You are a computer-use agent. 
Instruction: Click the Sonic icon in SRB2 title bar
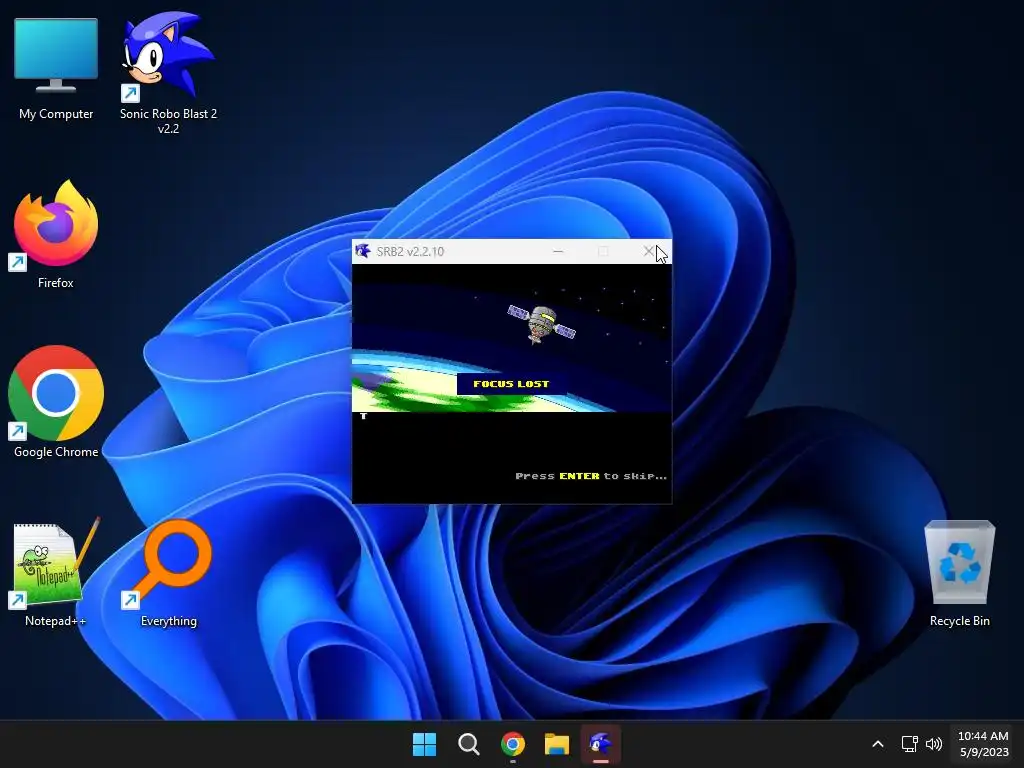[x=363, y=251]
